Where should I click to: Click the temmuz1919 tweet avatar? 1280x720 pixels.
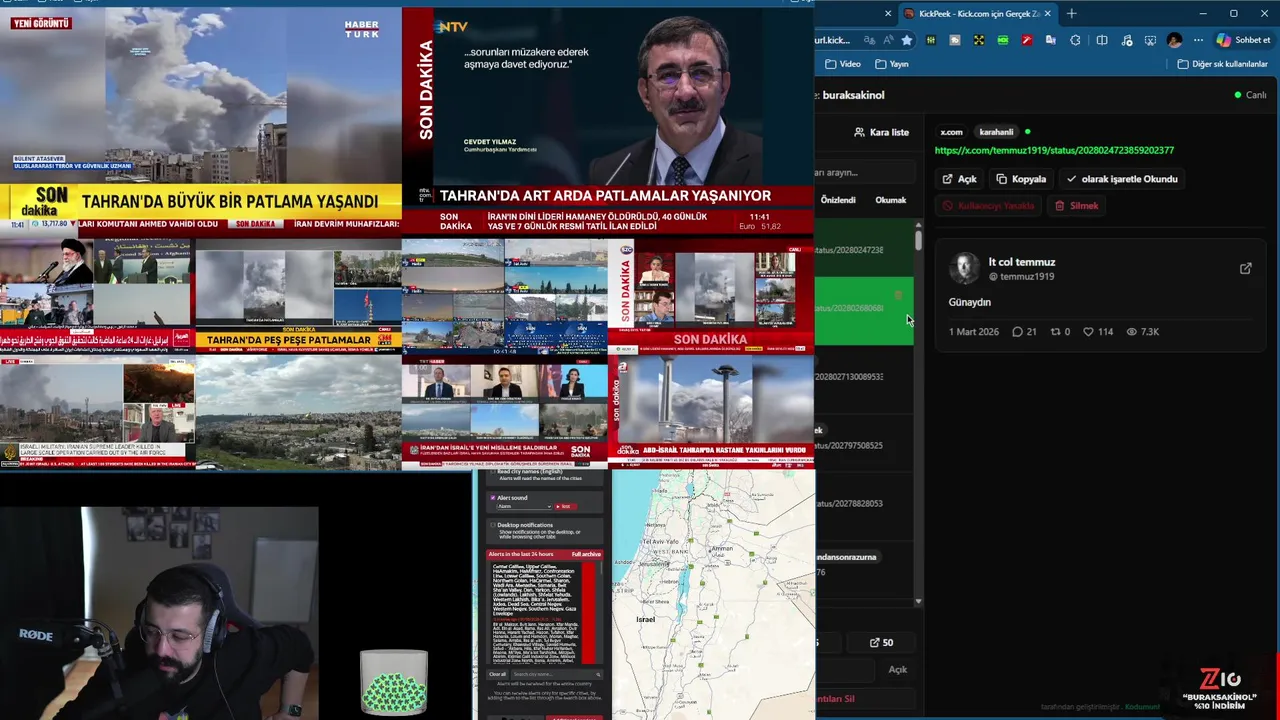(x=964, y=267)
